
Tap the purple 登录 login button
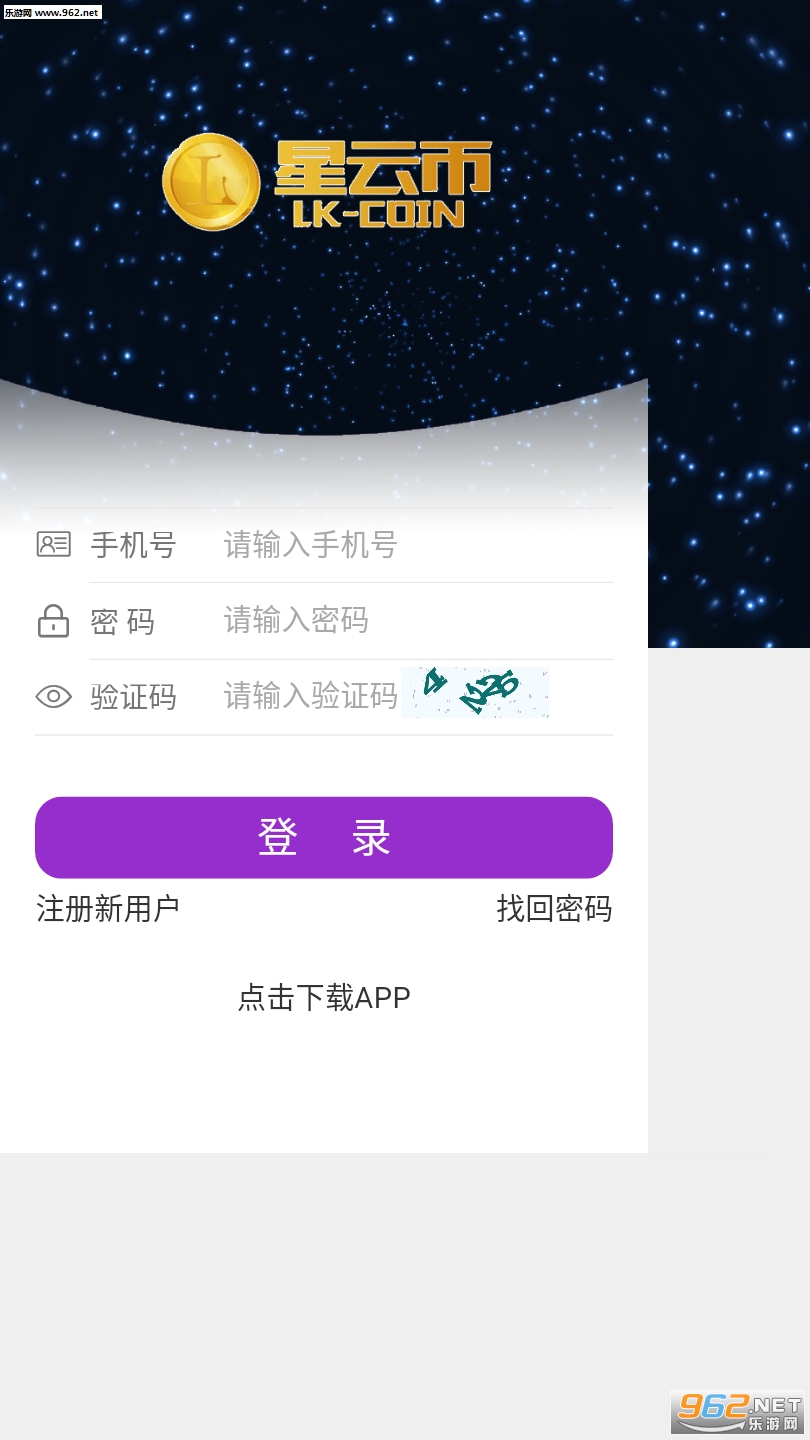point(324,837)
